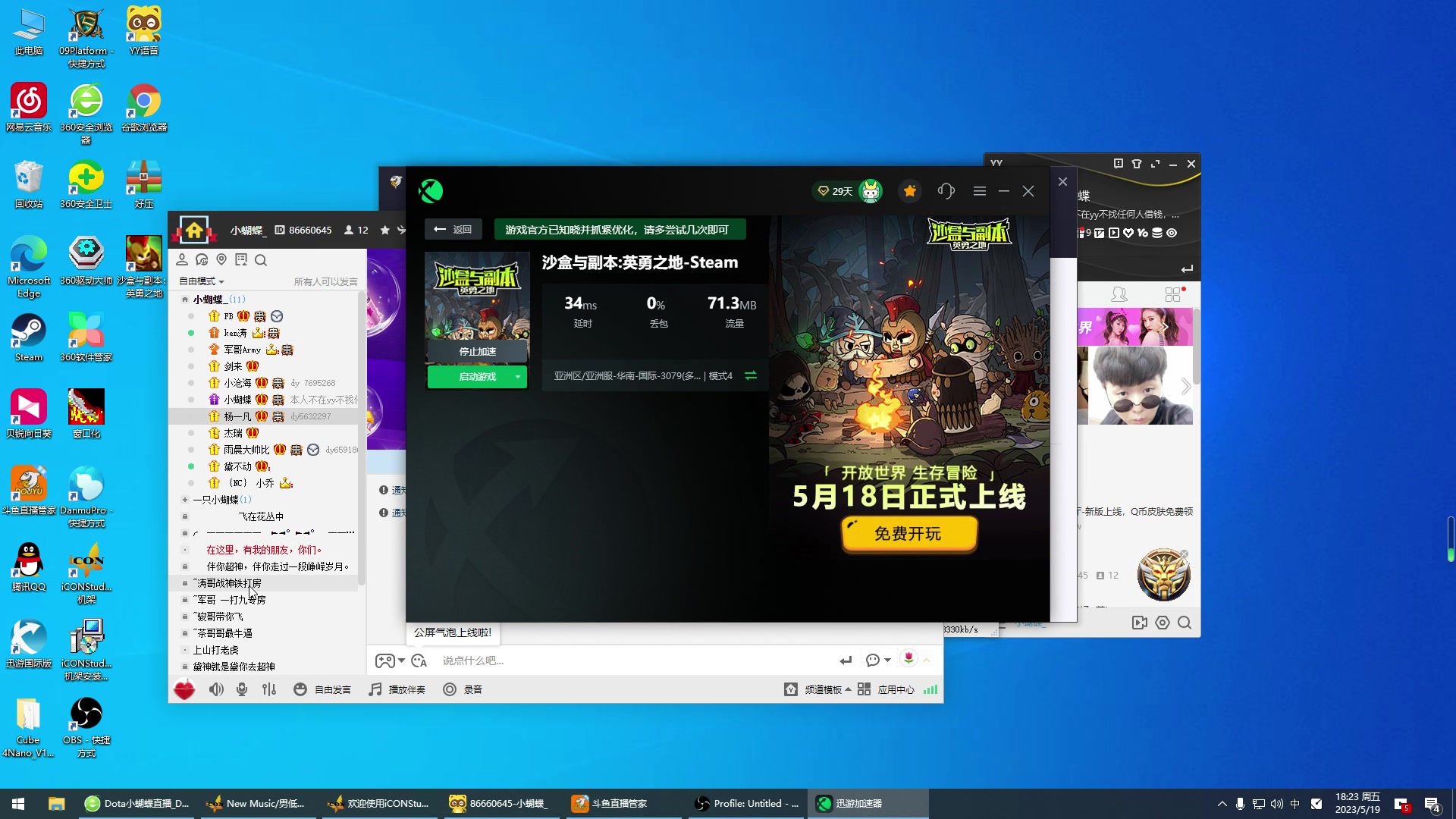Click the 亚洲区/亚洲服 node selection text
1456x819 pixels.
643,376
